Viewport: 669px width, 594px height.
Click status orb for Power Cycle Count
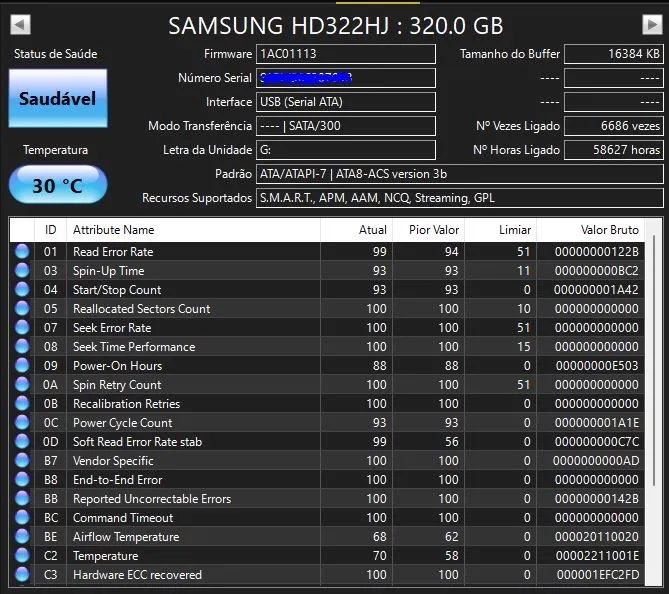coord(22,422)
